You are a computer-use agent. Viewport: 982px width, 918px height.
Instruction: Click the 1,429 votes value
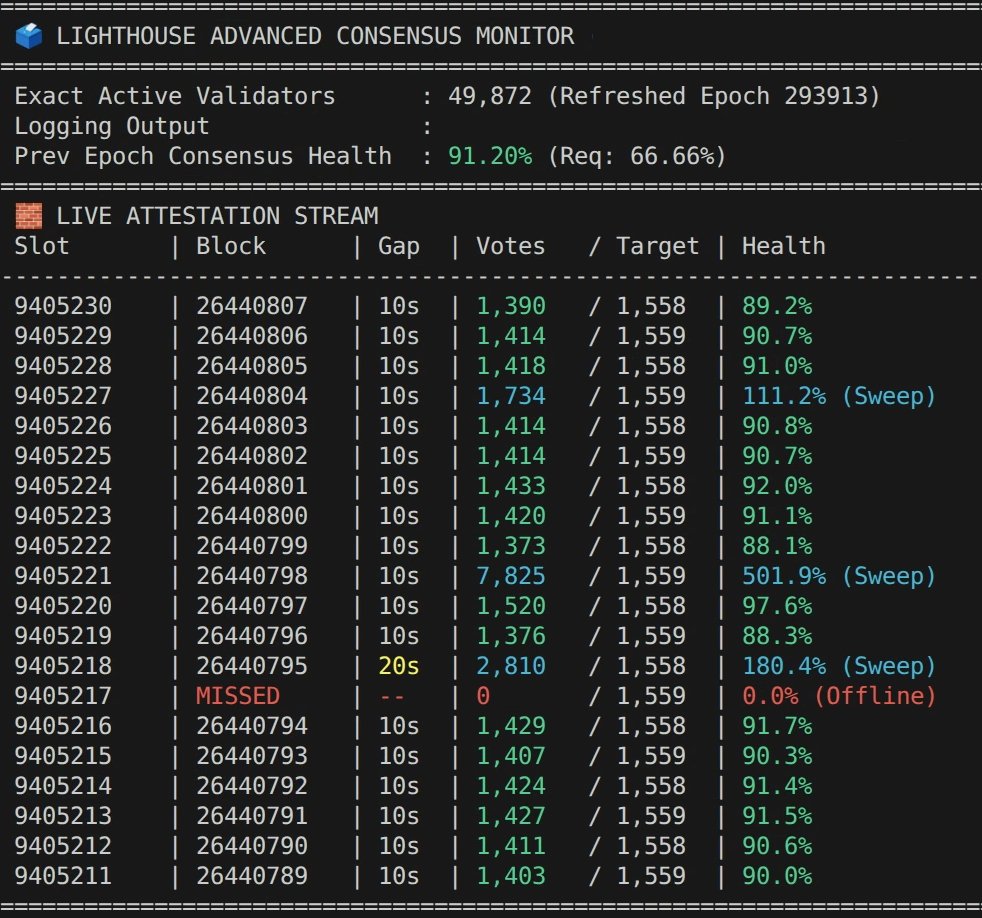click(x=510, y=726)
